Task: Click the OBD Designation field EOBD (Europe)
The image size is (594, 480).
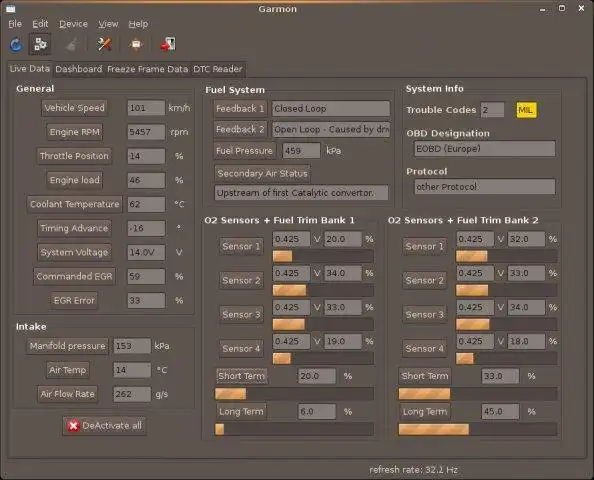Action: click(x=485, y=149)
